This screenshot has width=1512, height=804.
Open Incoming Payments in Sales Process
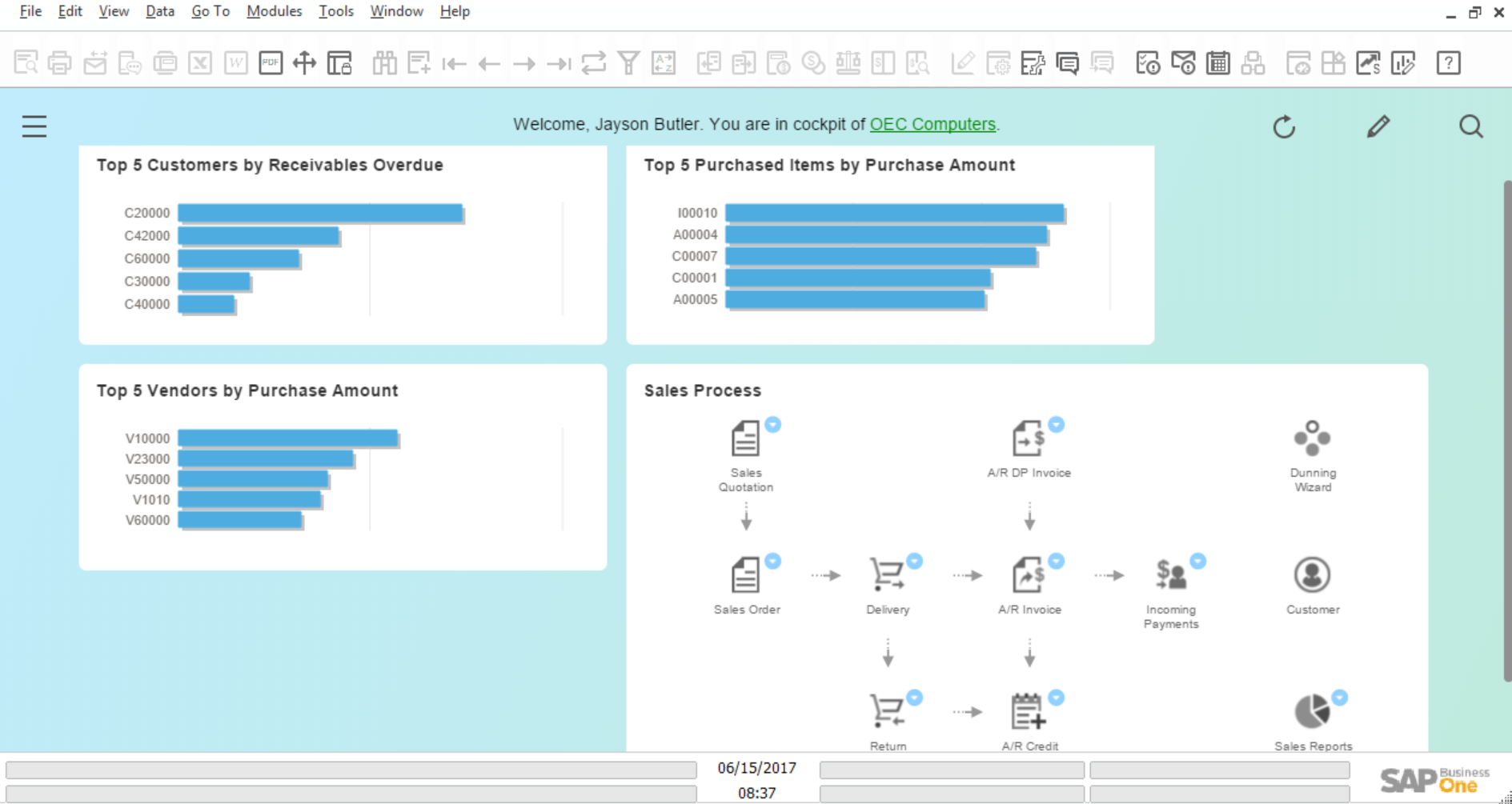(x=1170, y=576)
